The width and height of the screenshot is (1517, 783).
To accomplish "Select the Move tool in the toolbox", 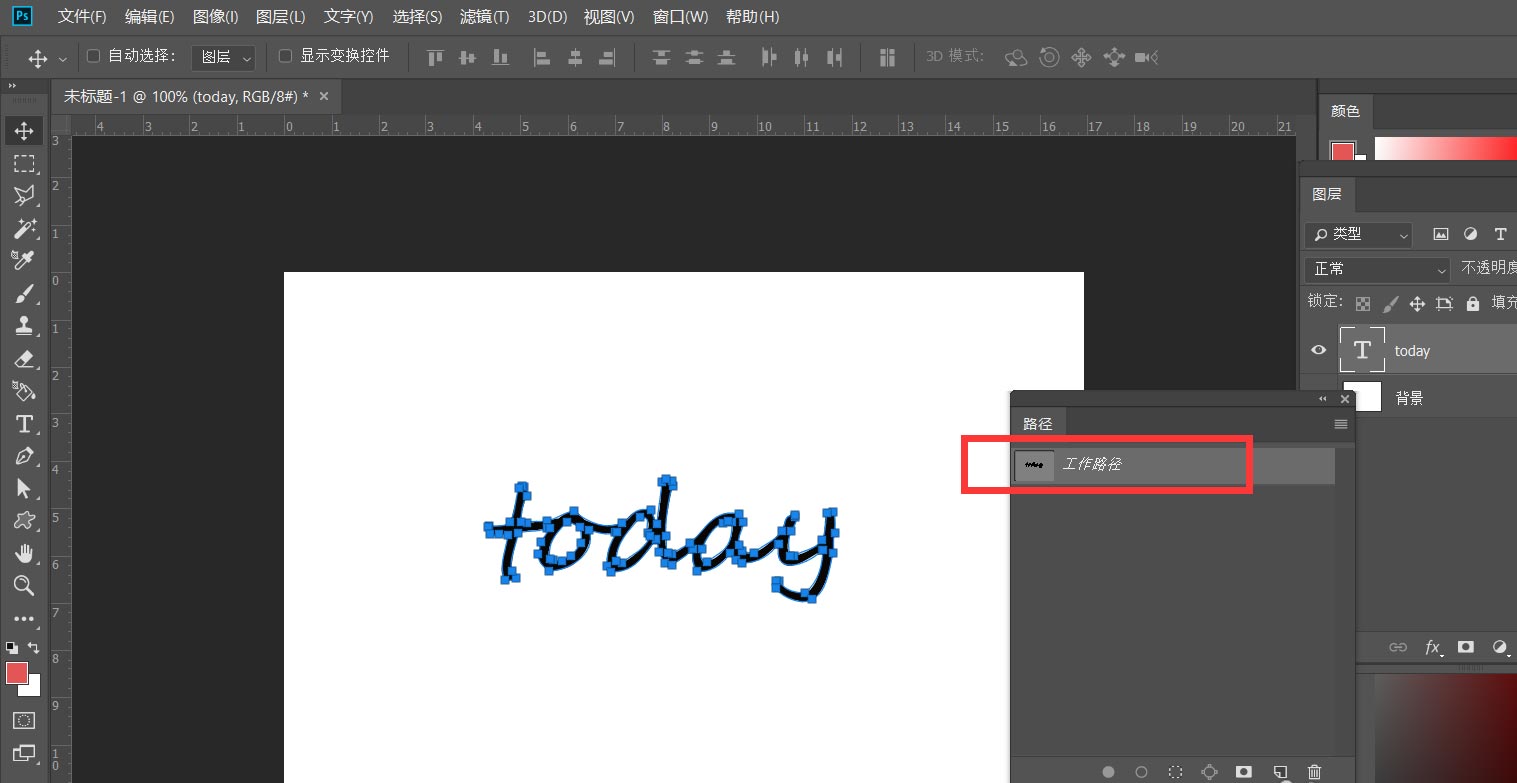I will (x=24, y=131).
